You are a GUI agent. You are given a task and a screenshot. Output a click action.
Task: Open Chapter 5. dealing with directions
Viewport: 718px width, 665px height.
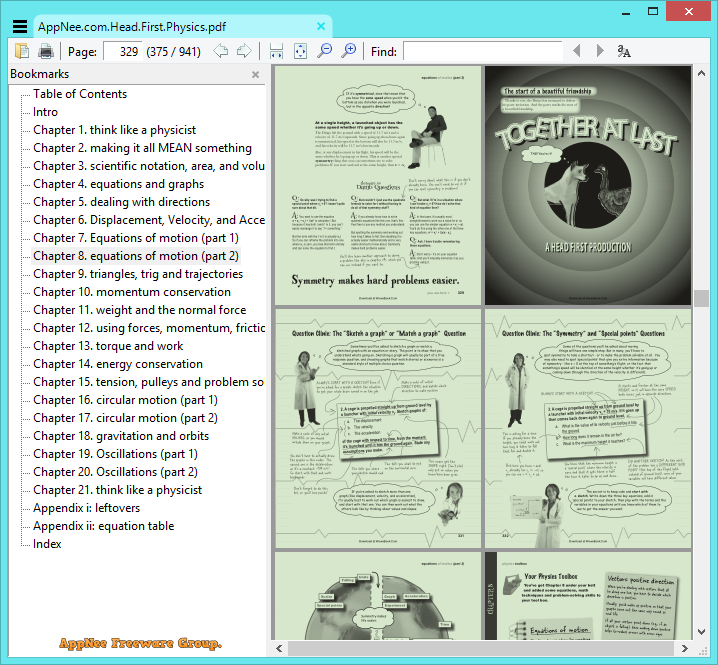coord(121,202)
